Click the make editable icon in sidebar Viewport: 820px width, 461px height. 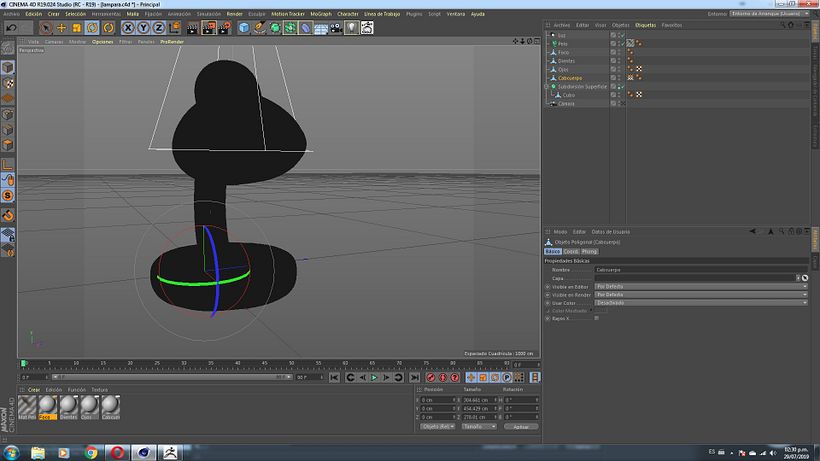coord(8,48)
